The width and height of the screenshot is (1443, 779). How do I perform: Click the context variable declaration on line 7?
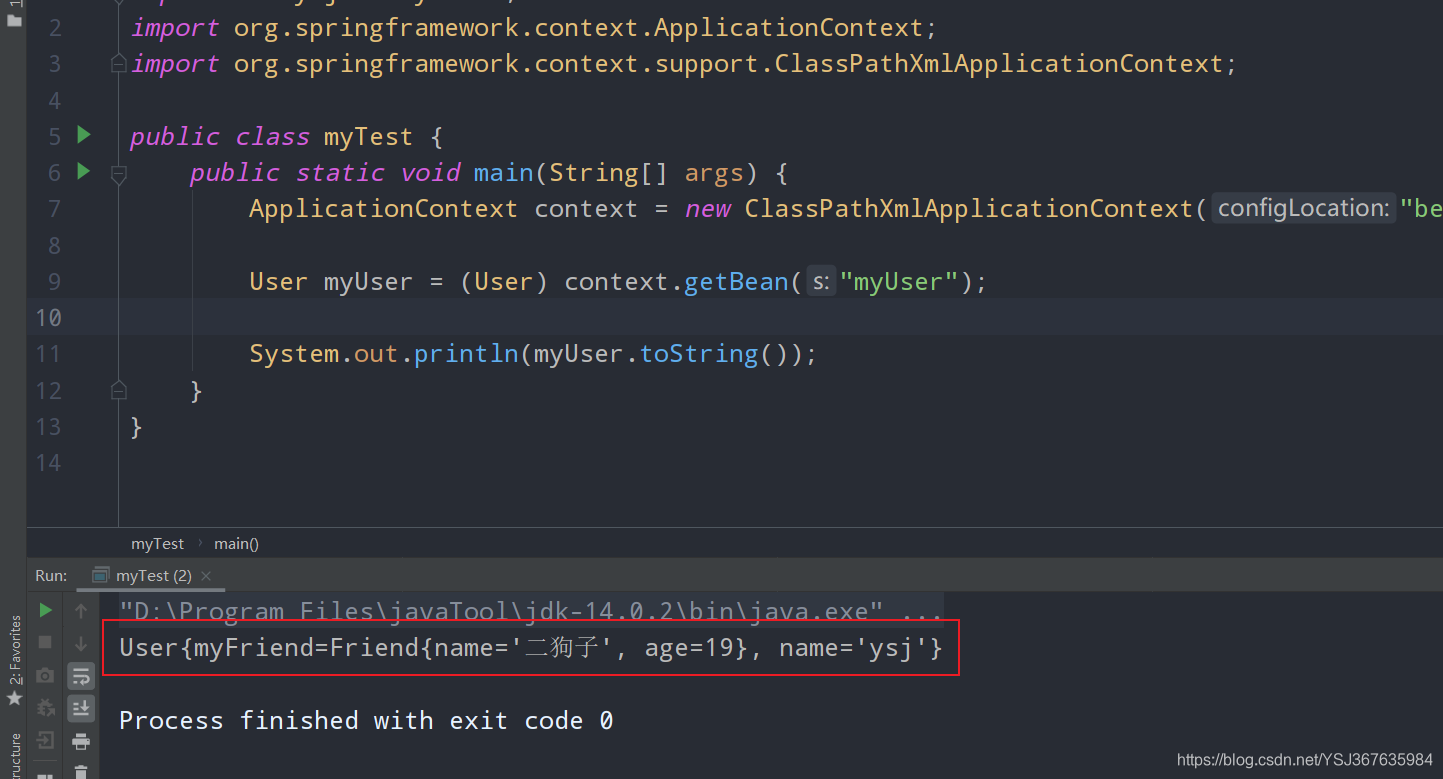pos(586,209)
